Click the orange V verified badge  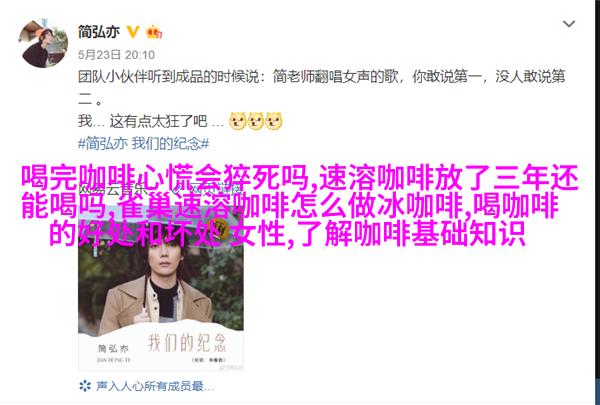(133, 31)
